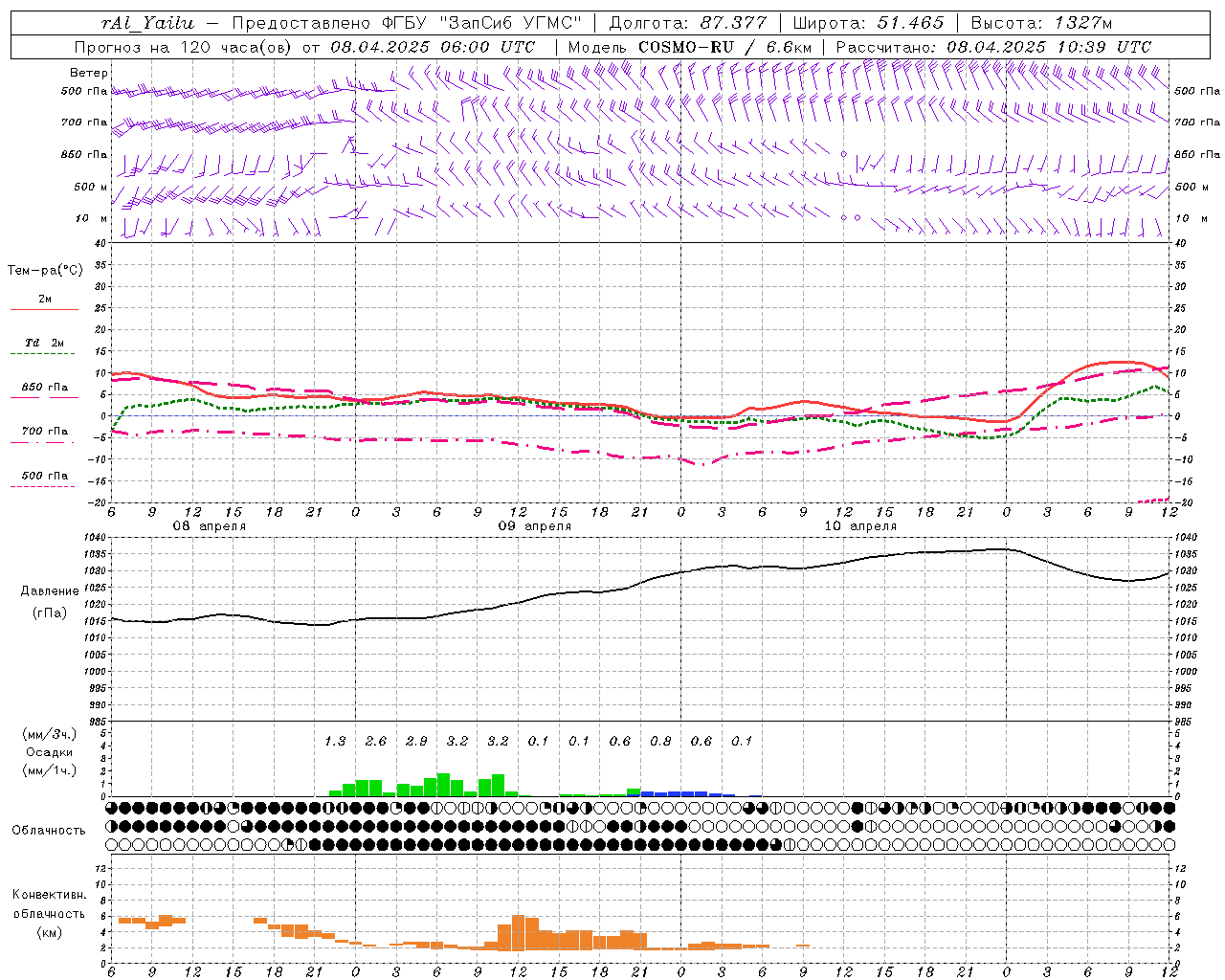1225x980 pixels.
Task: Select the 09 апреля date label
Action: coord(534,526)
